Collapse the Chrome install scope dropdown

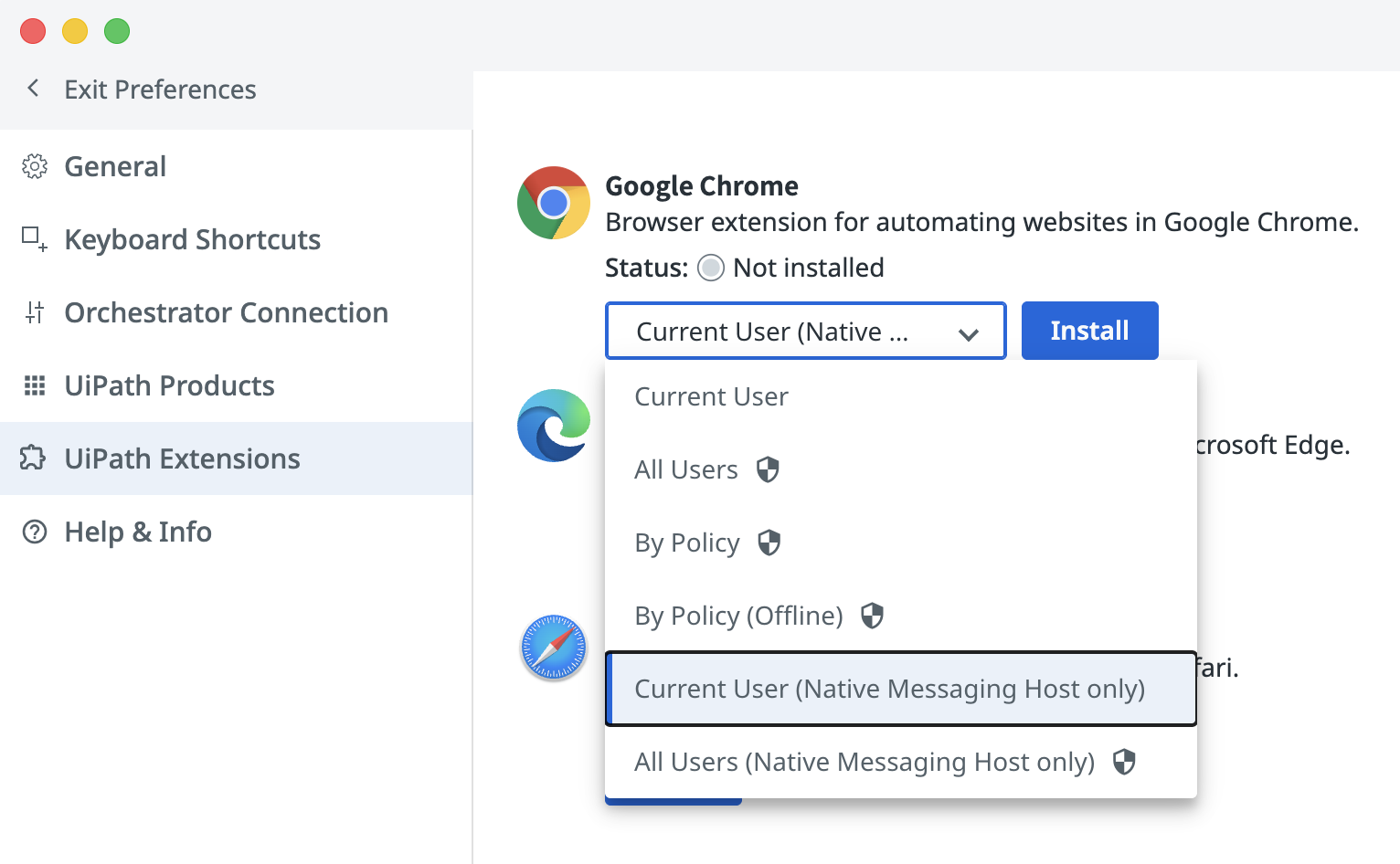[x=805, y=331]
